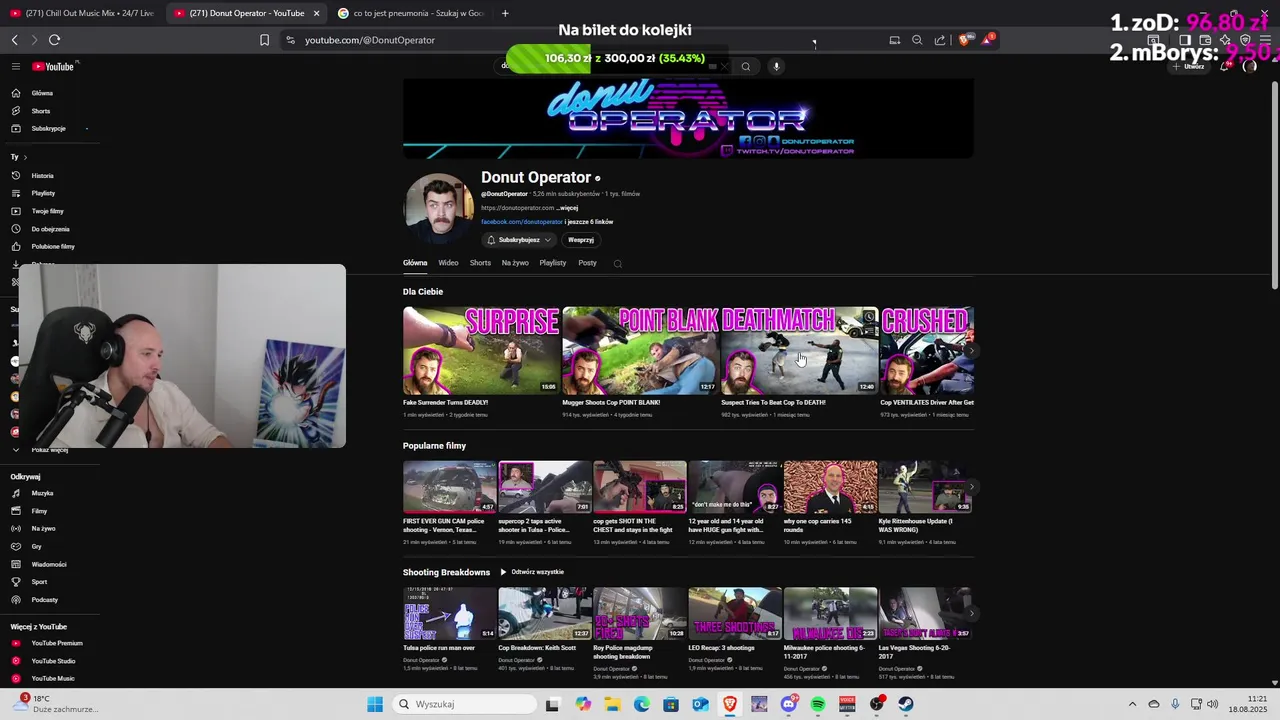Image resolution: width=1280 pixels, height=720 pixels.
Task: Open 'Fake Surrender Turns DEADLY!' video title
Action: click(x=445, y=403)
